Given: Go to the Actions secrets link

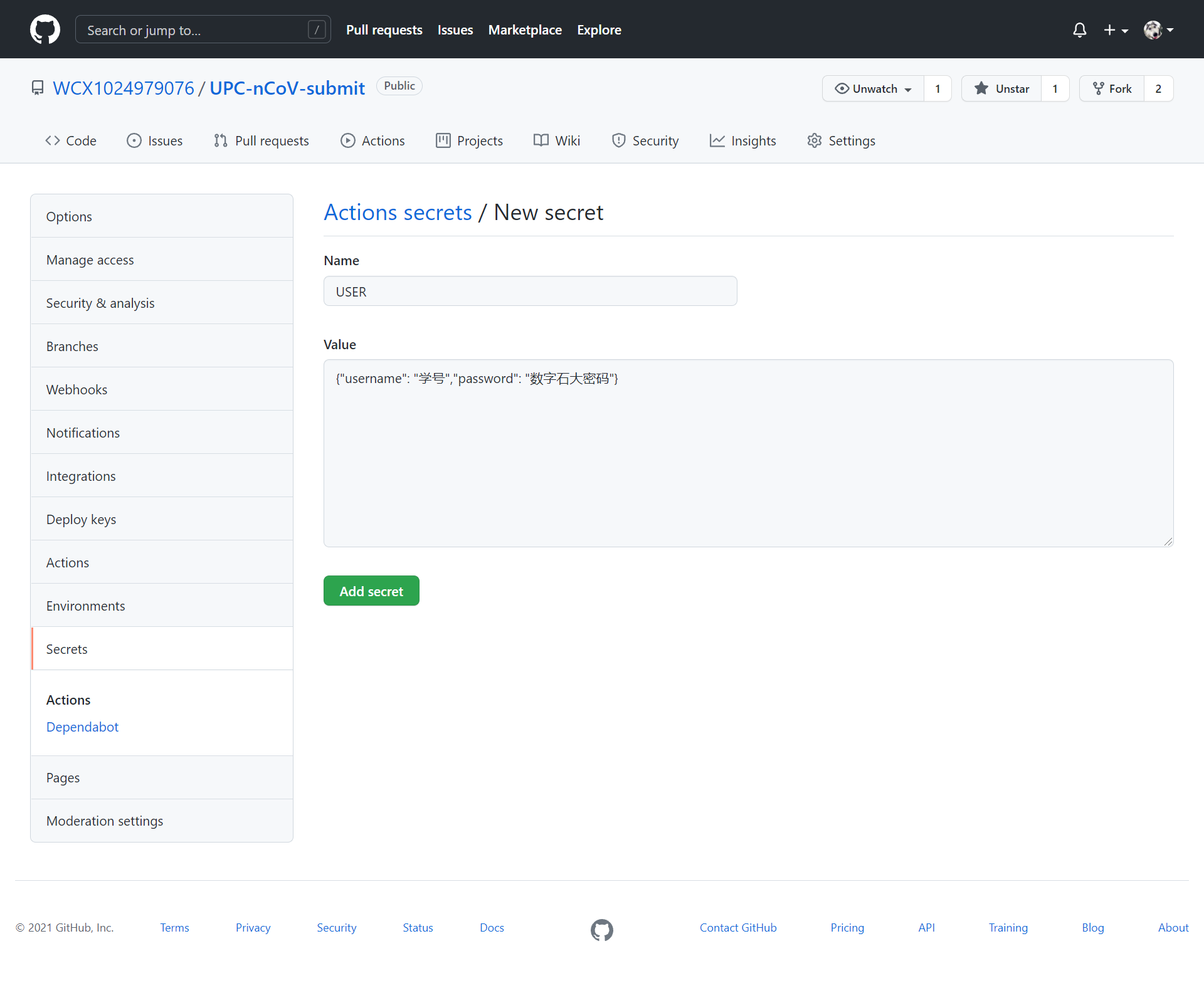Looking at the screenshot, I should click(398, 213).
